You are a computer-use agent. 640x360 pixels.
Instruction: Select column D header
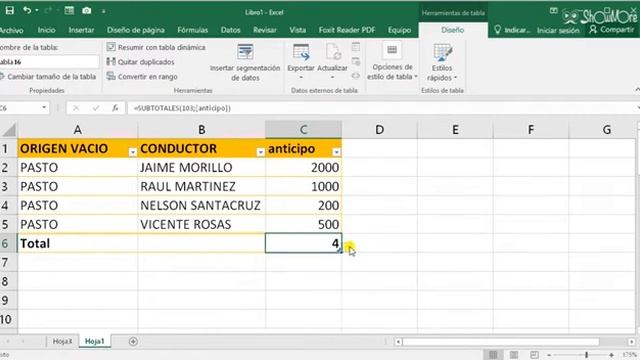pyautogui.click(x=380, y=130)
